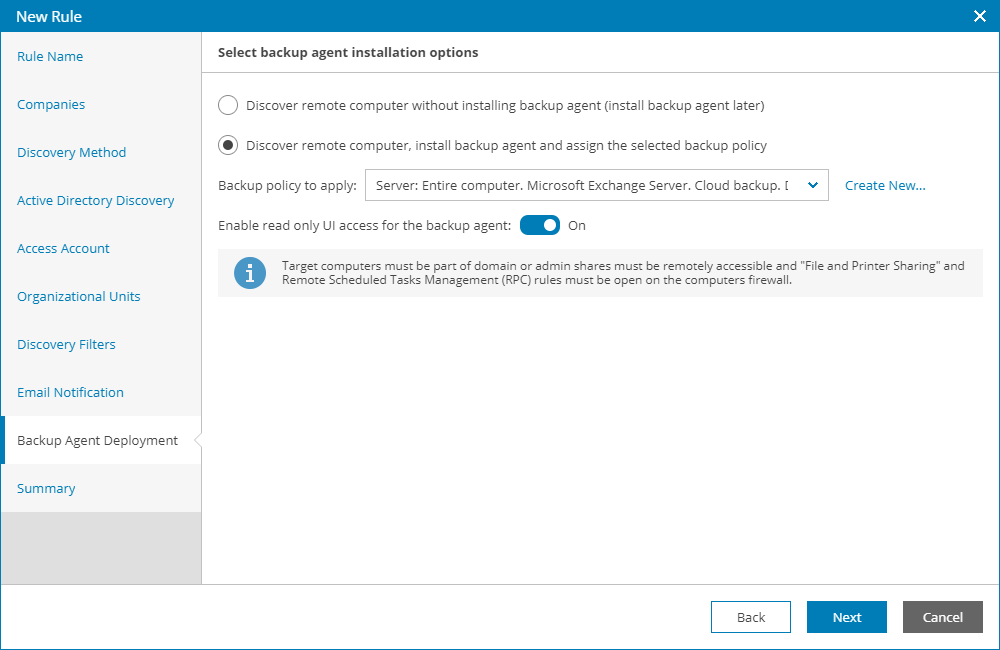Jump to the Summary step
Screen dimensions: 1000x650
[x=46, y=489]
